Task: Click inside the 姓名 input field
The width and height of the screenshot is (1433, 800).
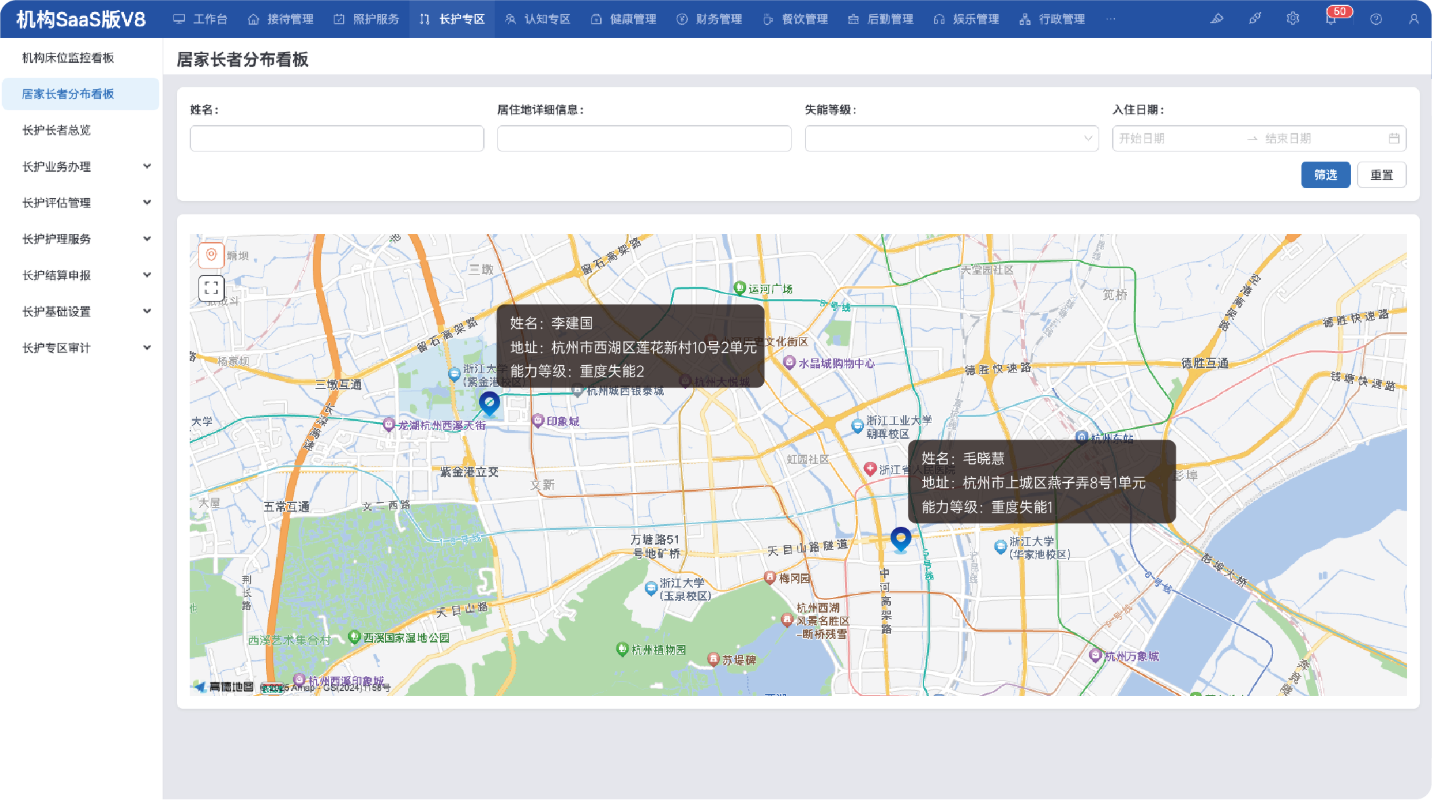Action: pos(336,138)
